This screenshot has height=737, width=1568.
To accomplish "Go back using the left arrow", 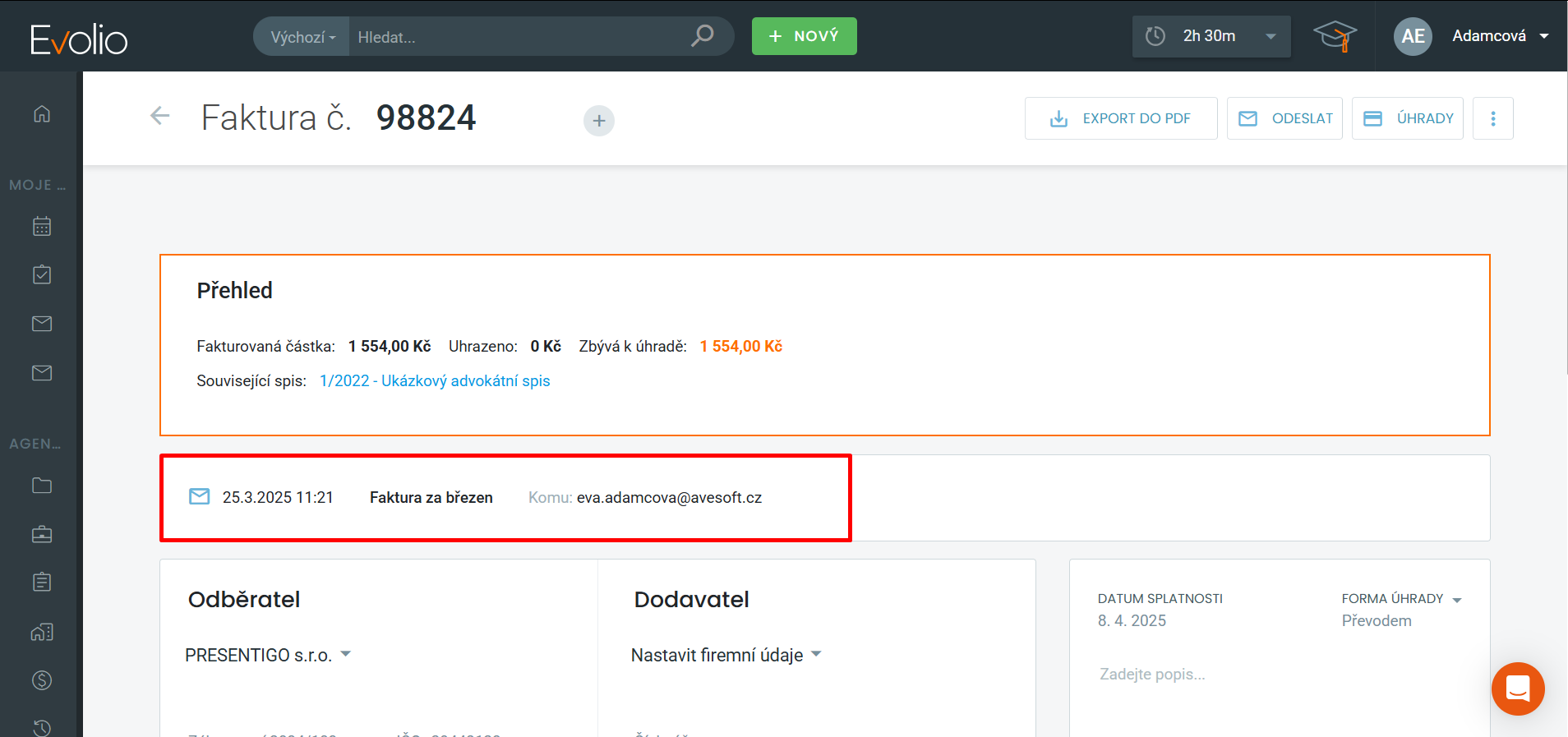I will [160, 116].
